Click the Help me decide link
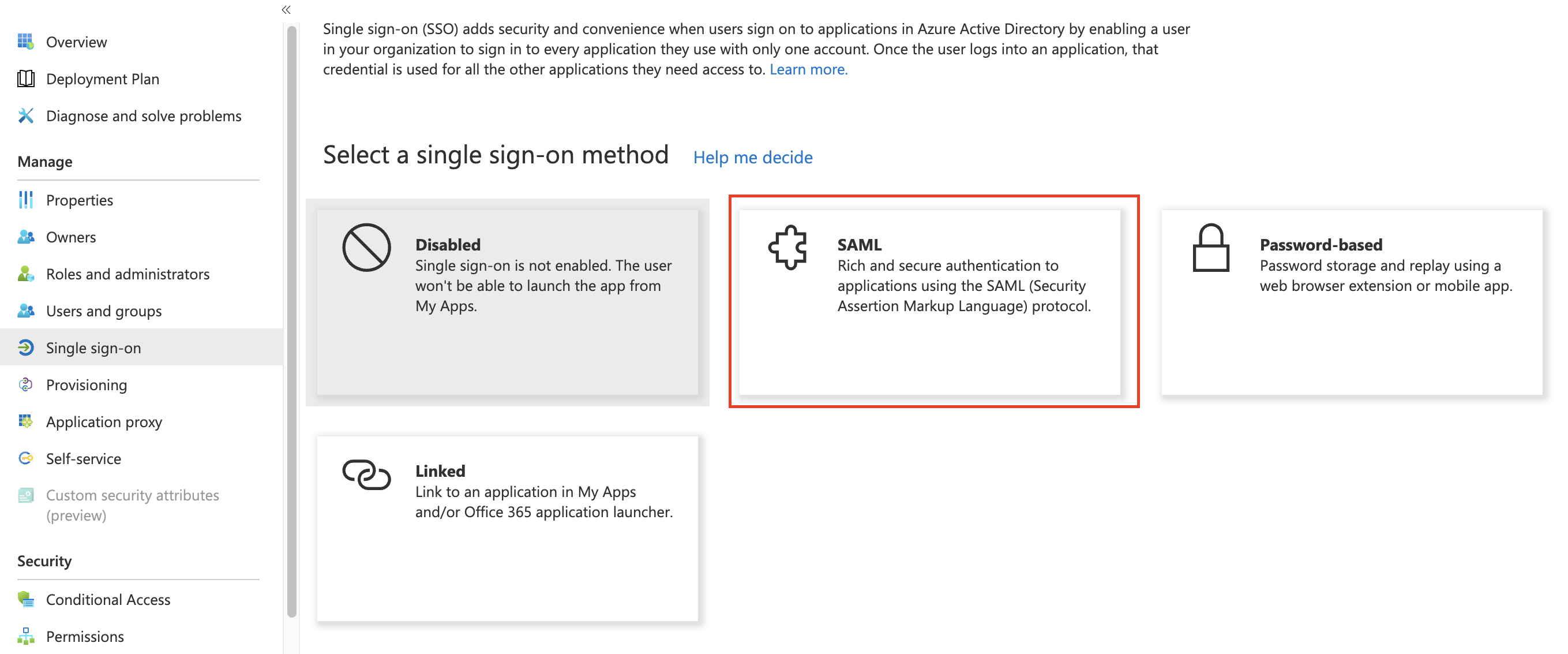Viewport: 1568px width, 654px height. pyautogui.click(x=754, y=156)
